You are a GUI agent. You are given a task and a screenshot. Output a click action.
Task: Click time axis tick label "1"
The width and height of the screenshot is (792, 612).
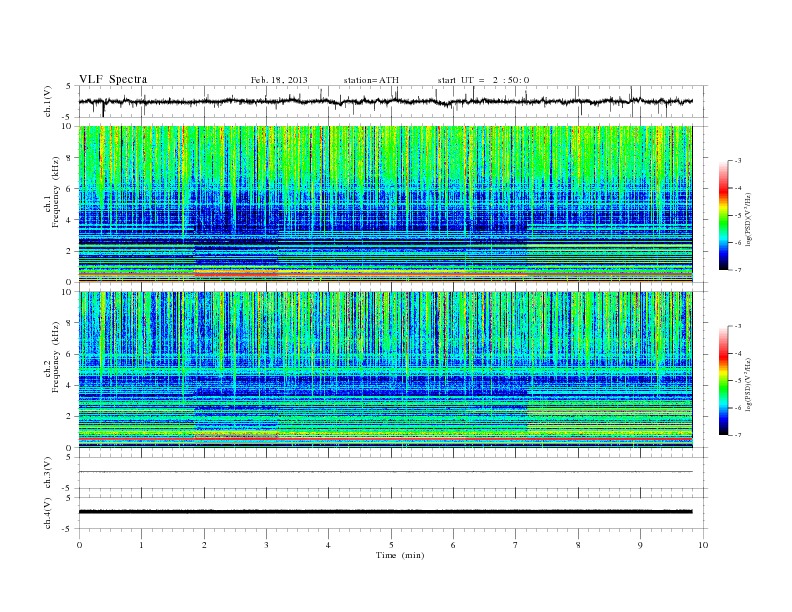[x=141, y=545]
